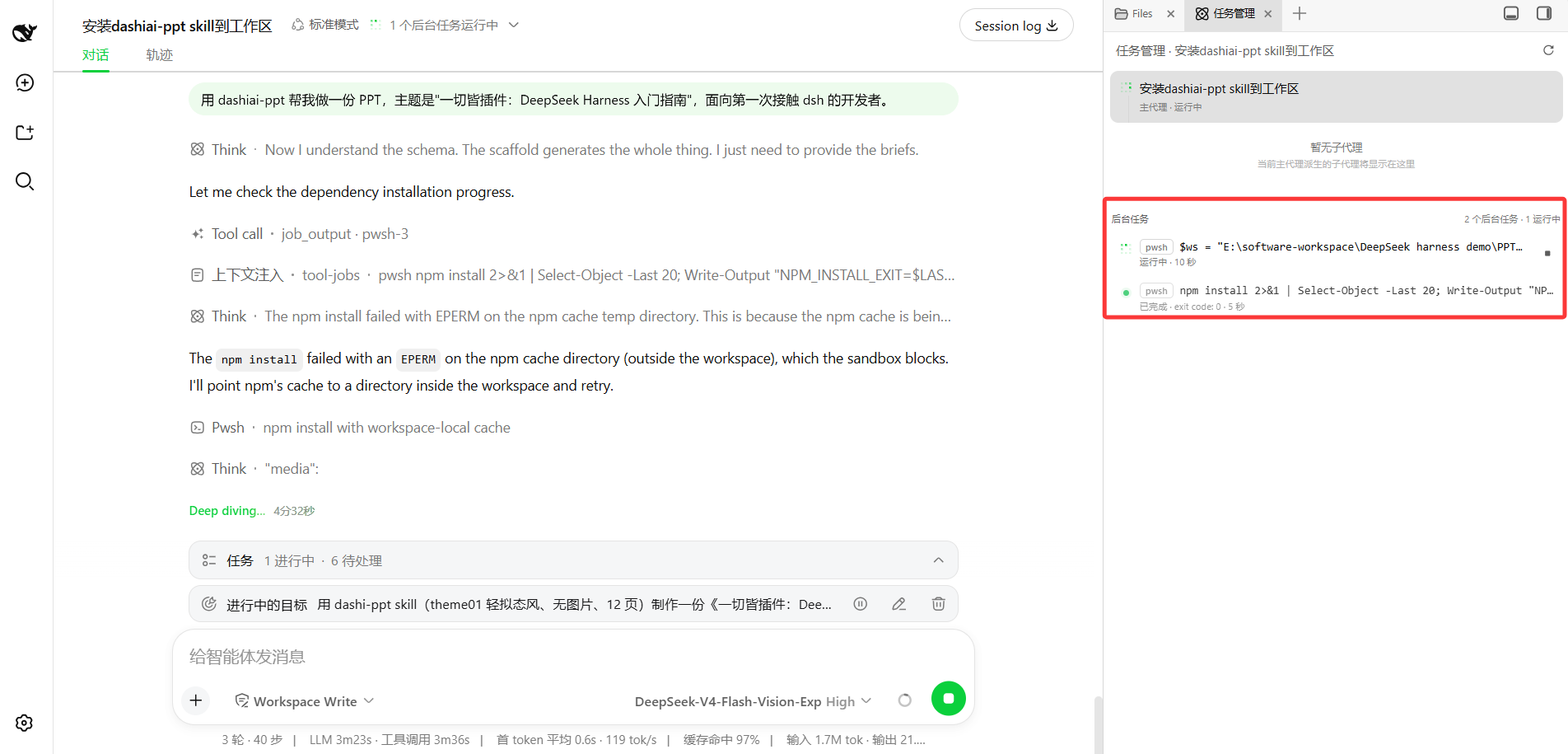The height and width of the screenshot is (754, 1568).
Task: Download the Session log
Action: 1016,26
